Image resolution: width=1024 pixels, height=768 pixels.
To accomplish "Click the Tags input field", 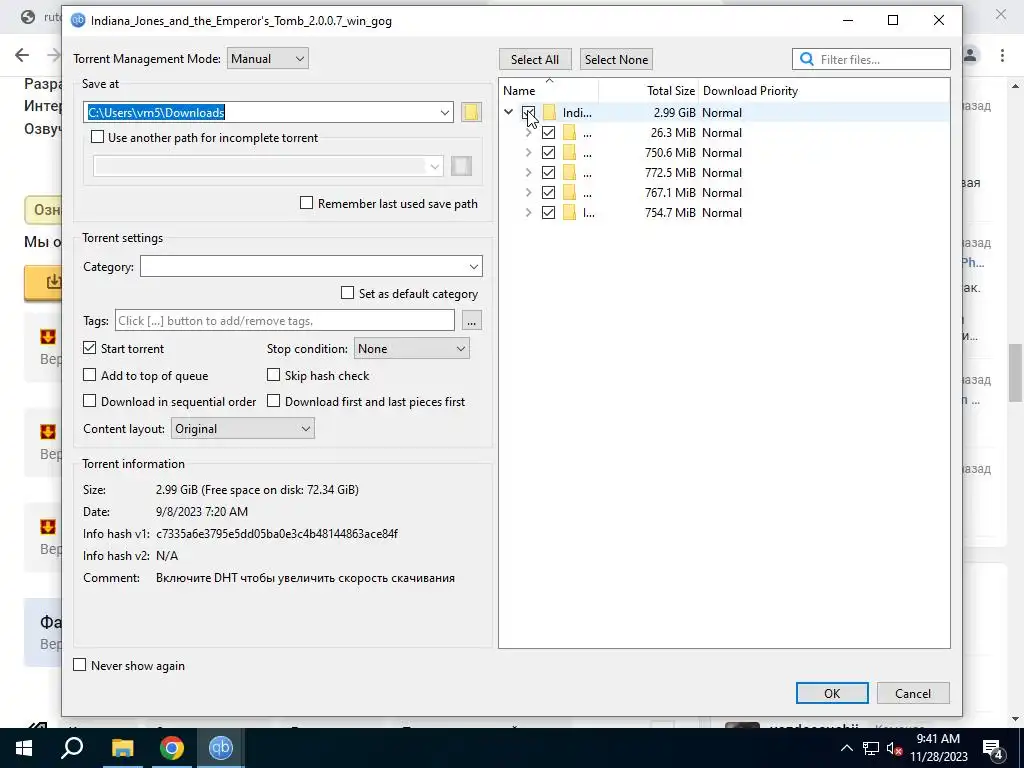I will [285, 321].
